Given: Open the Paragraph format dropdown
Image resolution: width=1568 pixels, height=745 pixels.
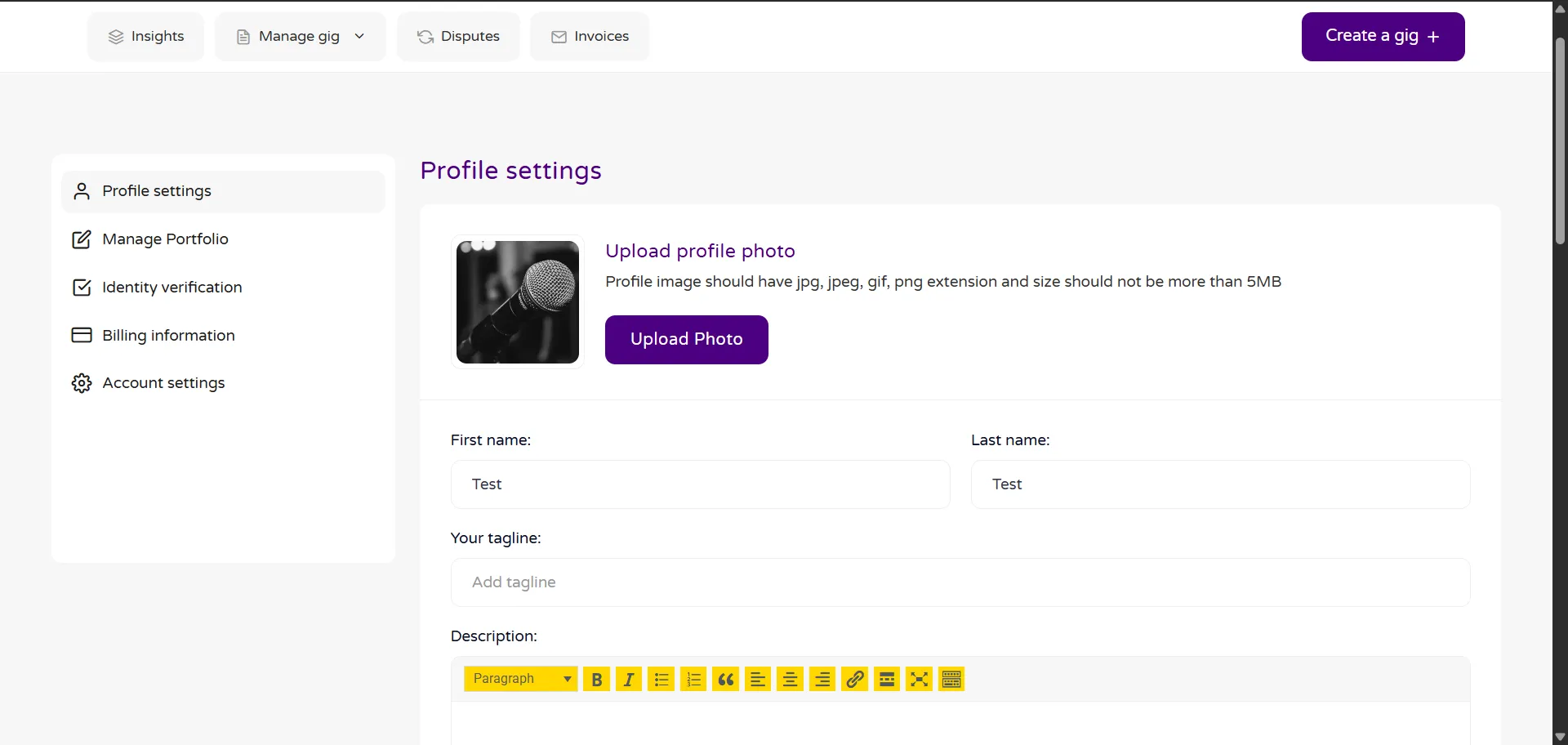Looking at the screenshot, I should [x=520, y=679].
